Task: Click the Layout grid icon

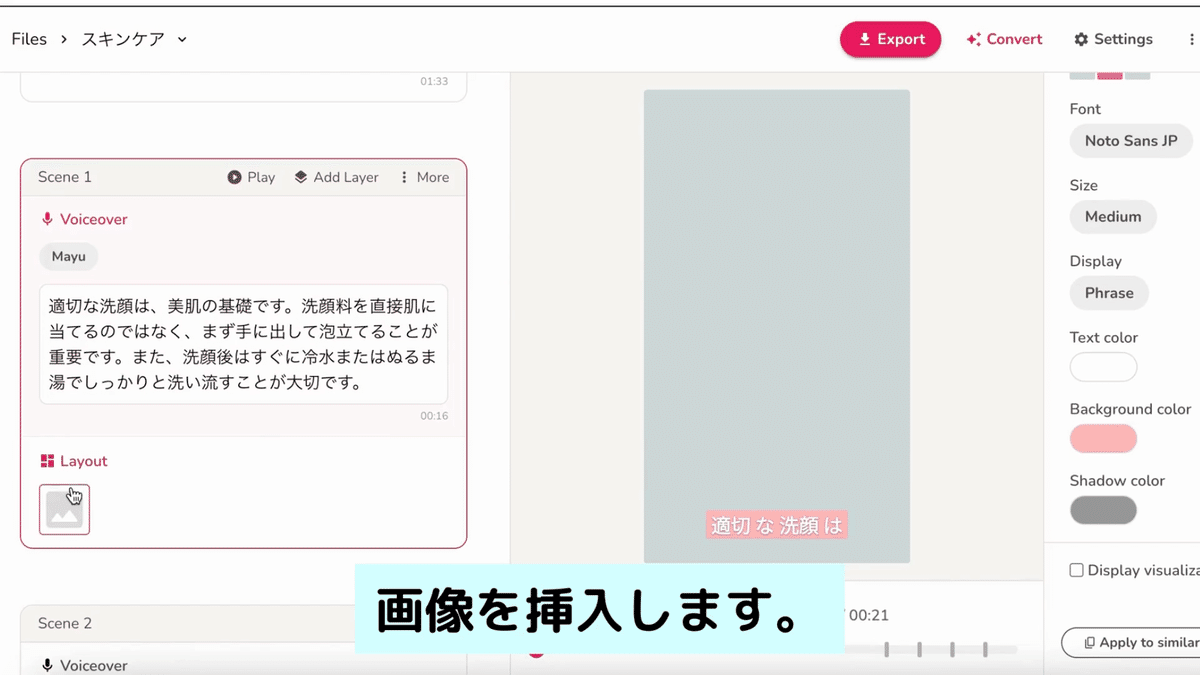Action: tap(47, 461)
